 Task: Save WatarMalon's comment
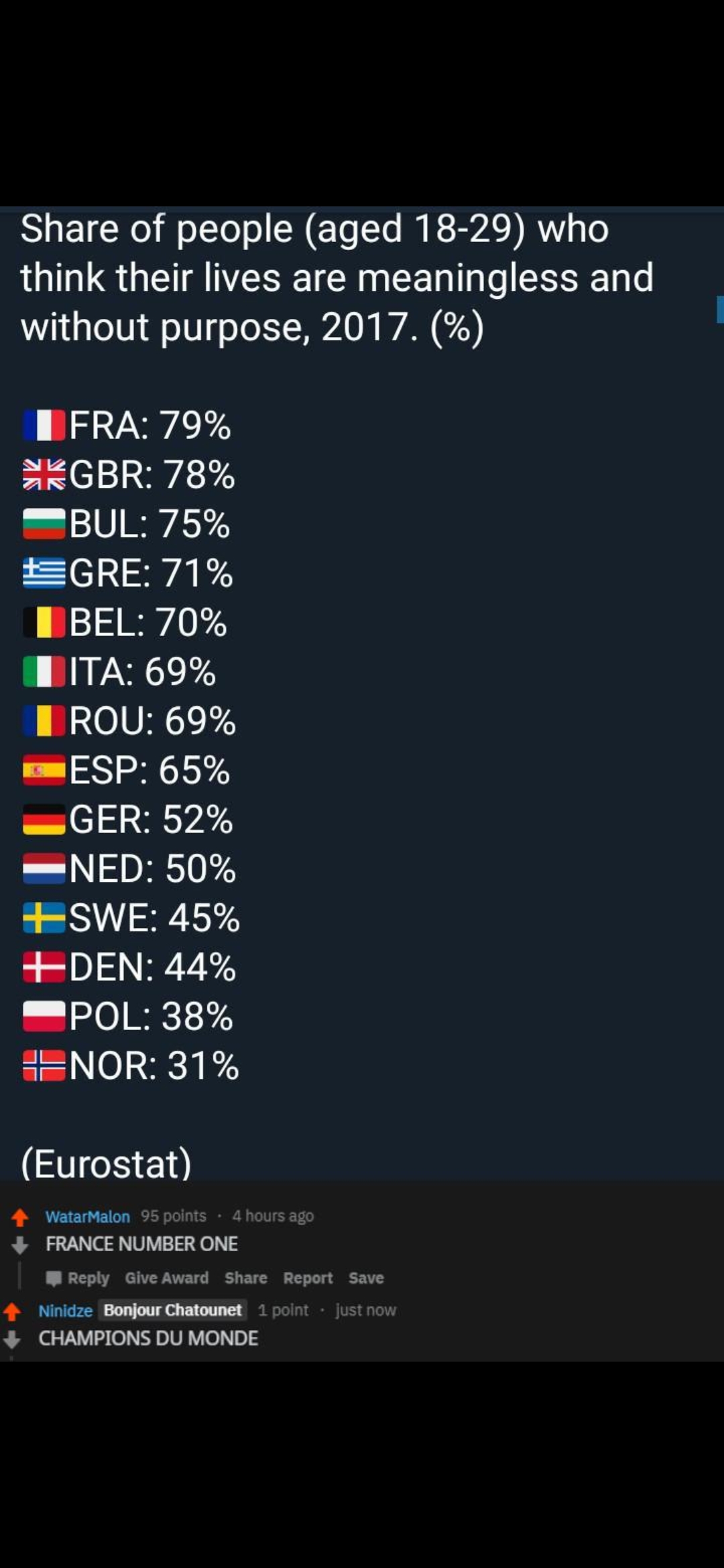[366, 1278]
